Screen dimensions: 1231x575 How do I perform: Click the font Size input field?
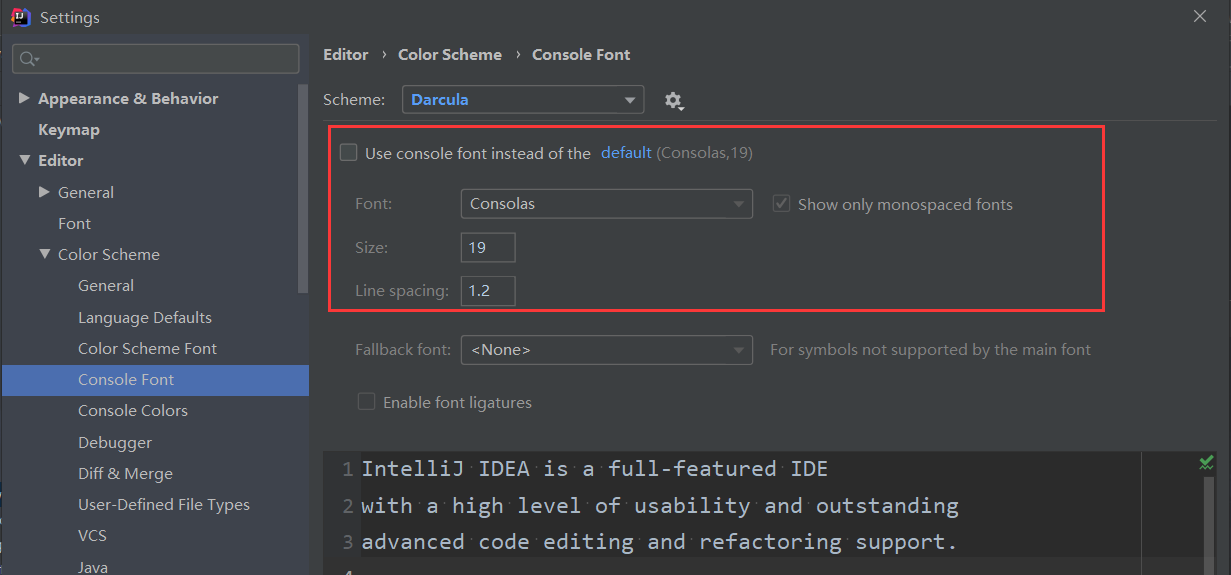pyautogui.click(x=488, y=248)
